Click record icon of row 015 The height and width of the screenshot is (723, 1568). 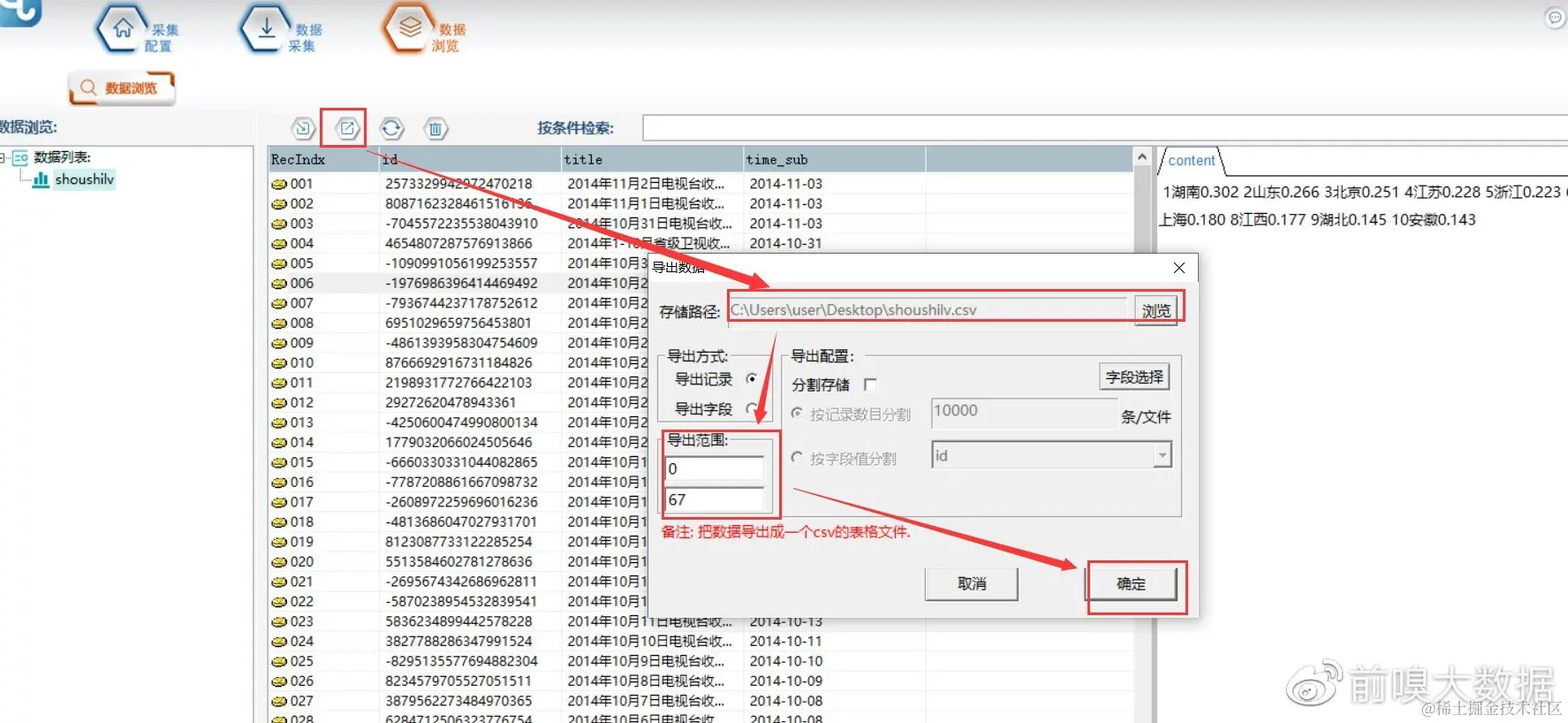click(279, 463)
